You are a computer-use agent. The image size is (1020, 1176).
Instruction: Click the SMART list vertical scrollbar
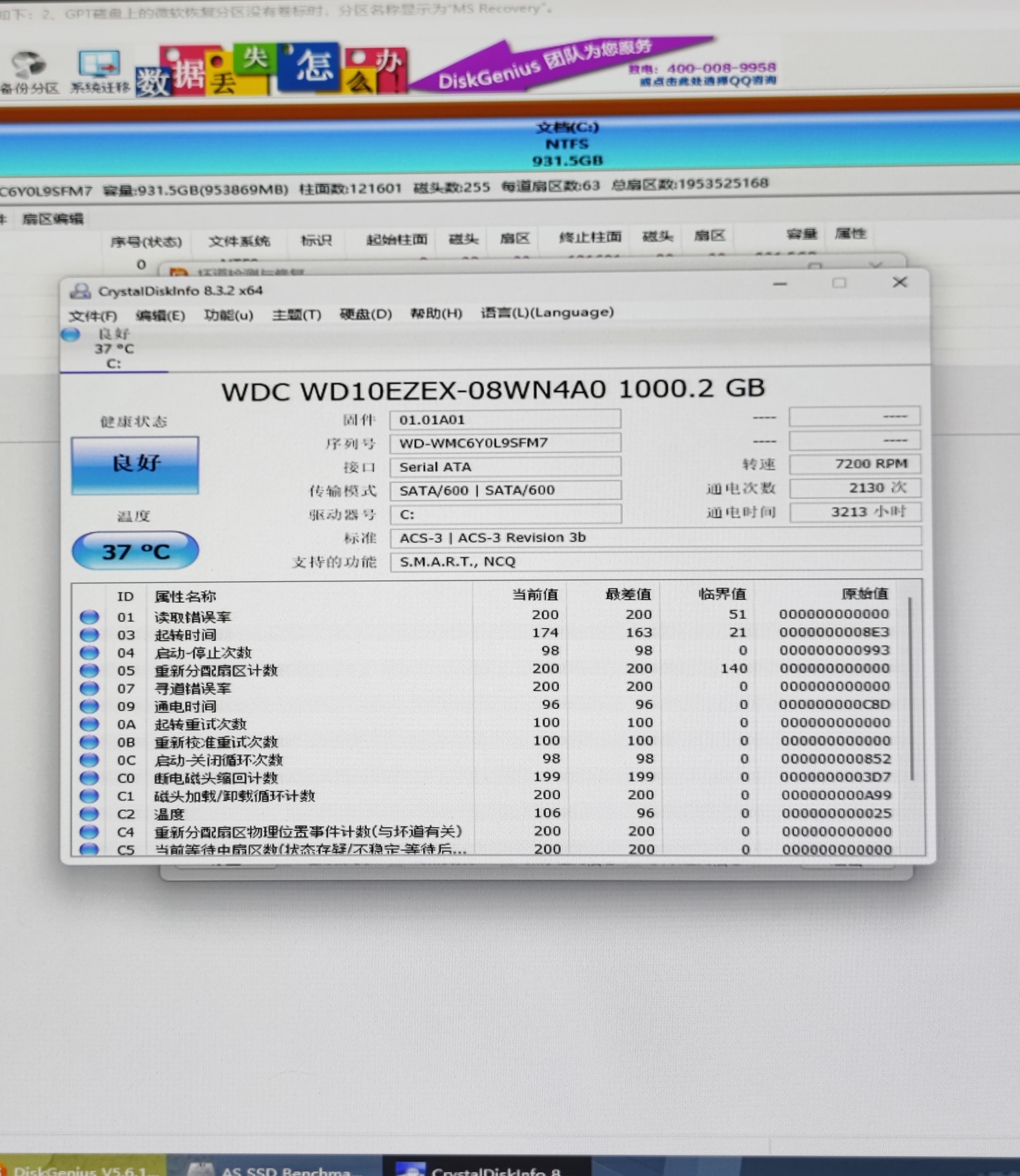pos(911,689)
